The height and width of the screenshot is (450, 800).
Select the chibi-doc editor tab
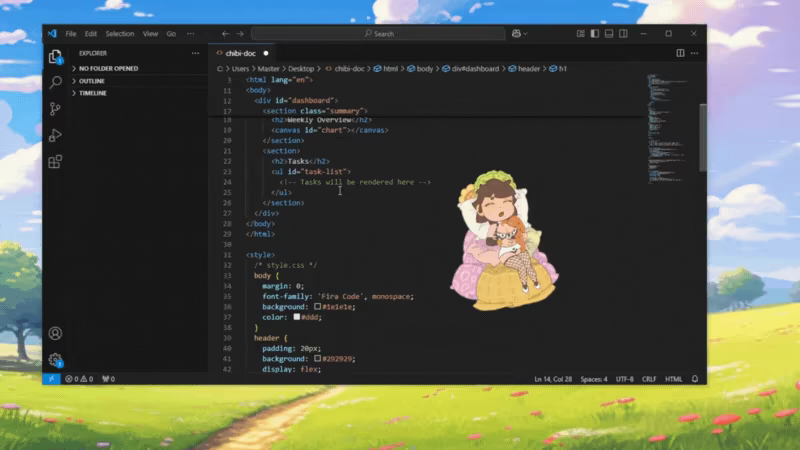[242, 53]
